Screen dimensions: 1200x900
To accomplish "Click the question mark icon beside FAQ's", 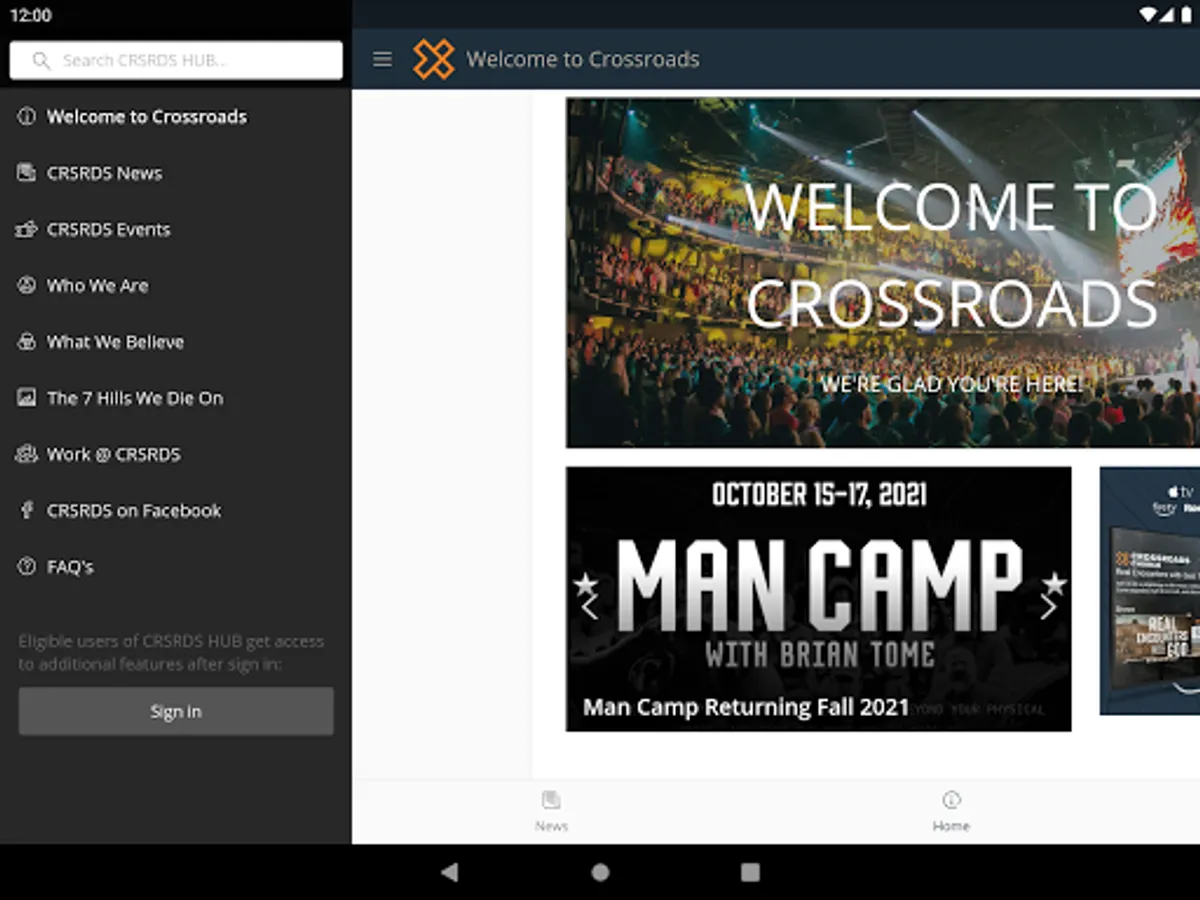I will pyautogui.click(x=27, y=566).
